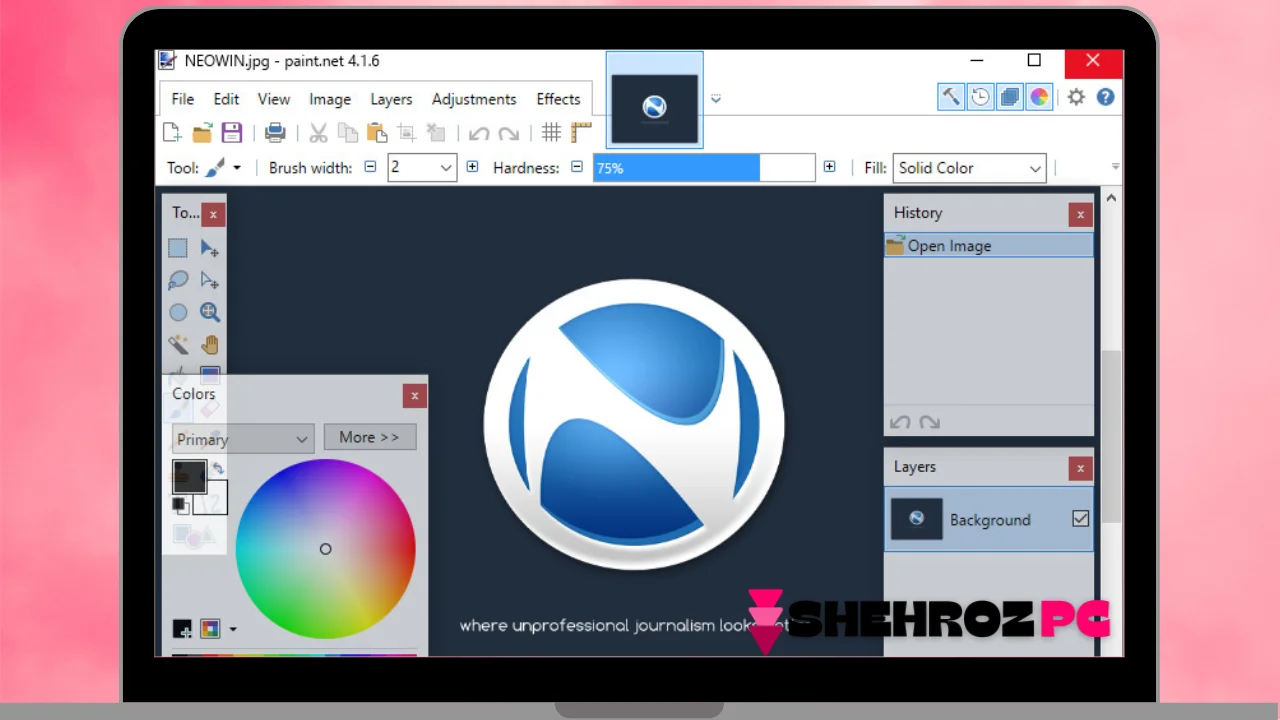Select Open Image history entry
The image size is (1280, 720).
pyautogui.click(x=988, y=246)
